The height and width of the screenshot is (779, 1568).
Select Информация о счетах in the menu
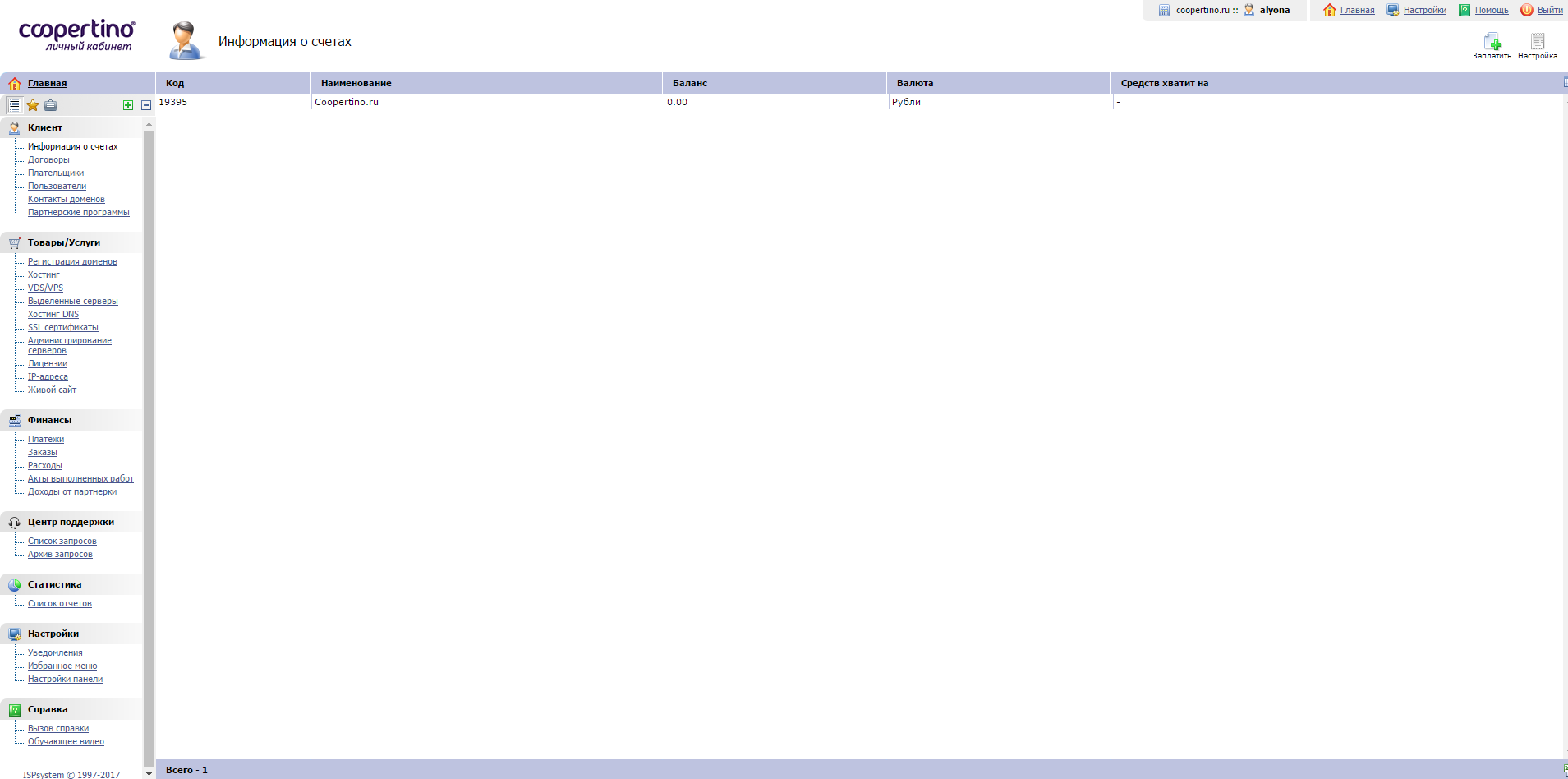click(x=73, y=146)
